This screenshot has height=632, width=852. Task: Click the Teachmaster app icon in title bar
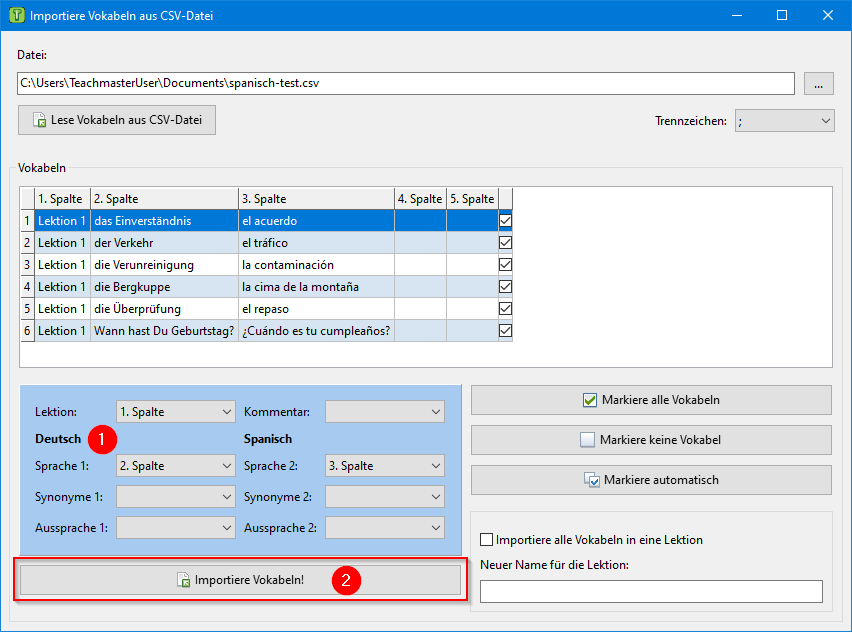point(16,16)
